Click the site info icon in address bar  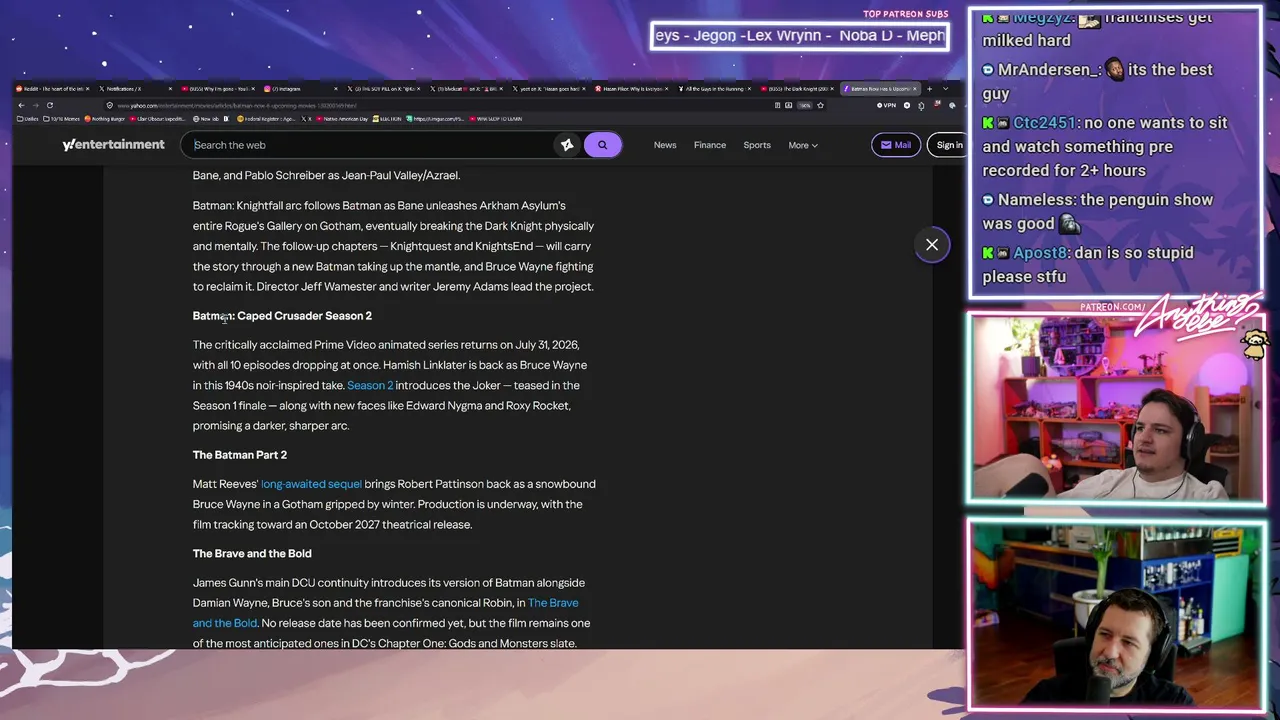pyautogui.click(x=110, y=105)
